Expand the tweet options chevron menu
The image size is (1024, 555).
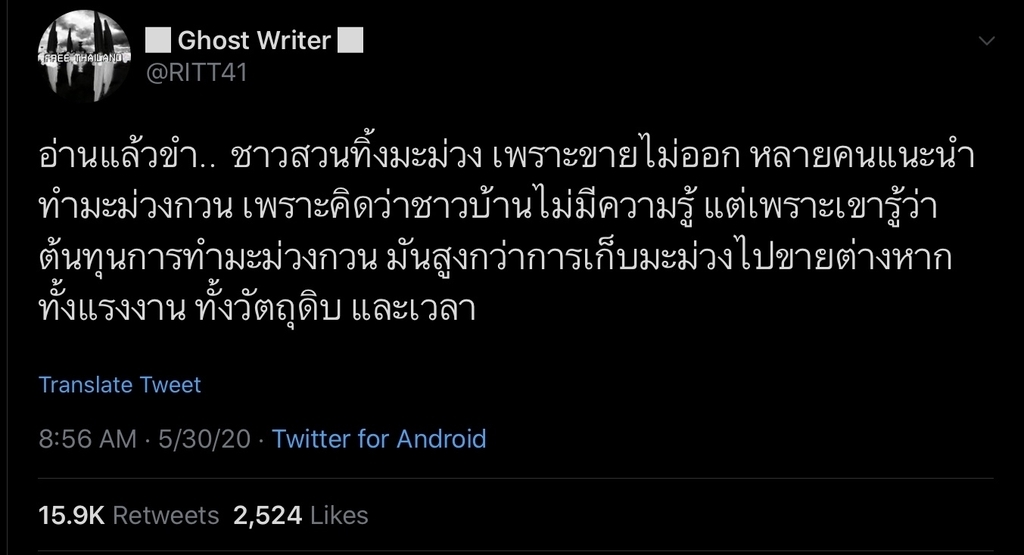click(986, 41)
